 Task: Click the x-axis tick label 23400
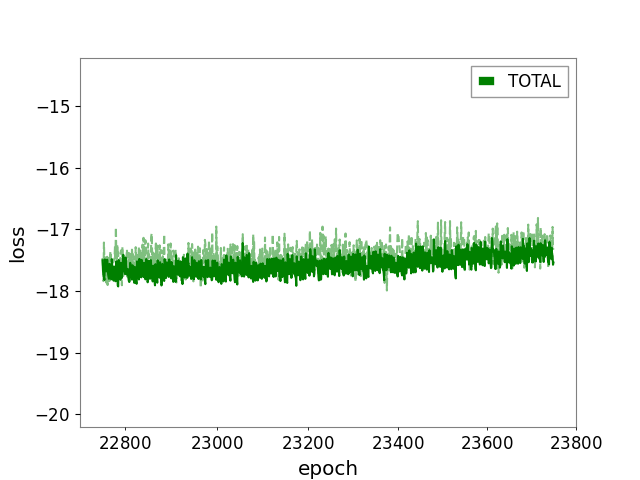(x=398, y=443)
